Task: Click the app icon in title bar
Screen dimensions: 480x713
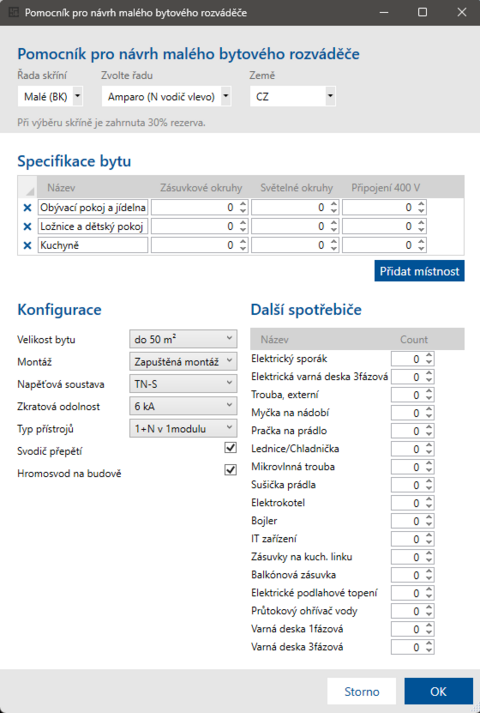Action: (x=14, y=12)
